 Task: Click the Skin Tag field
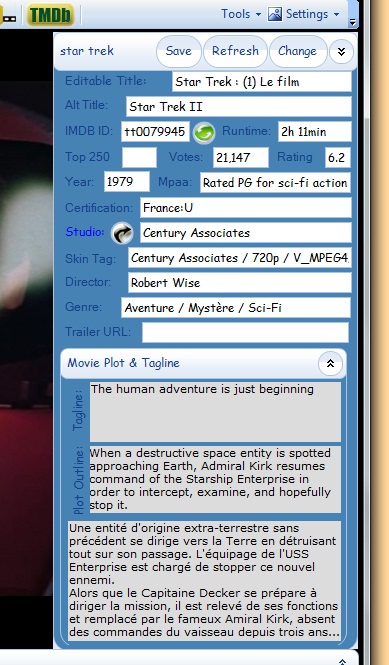pyautogui.click(x=240, y=258)
